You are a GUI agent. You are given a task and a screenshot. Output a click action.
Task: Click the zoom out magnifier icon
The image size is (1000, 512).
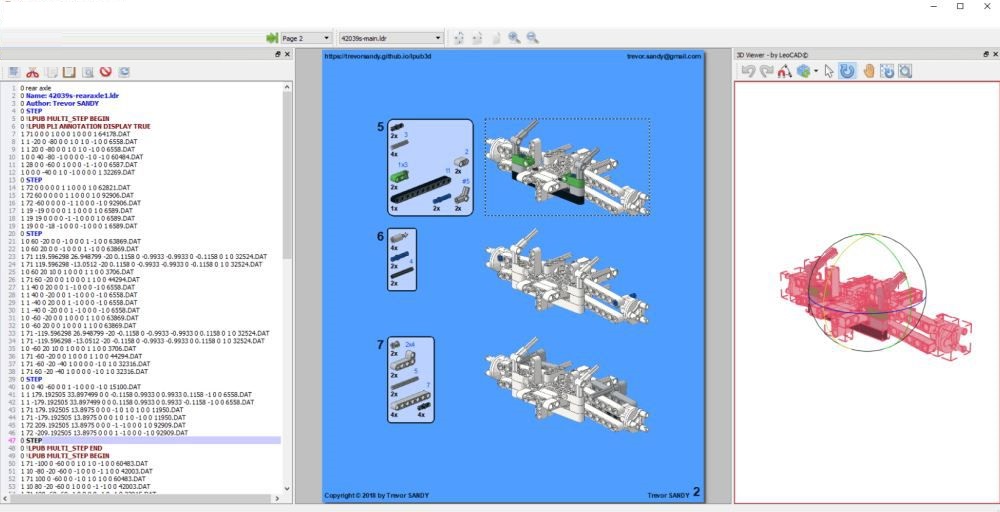[x=533, y=38]
